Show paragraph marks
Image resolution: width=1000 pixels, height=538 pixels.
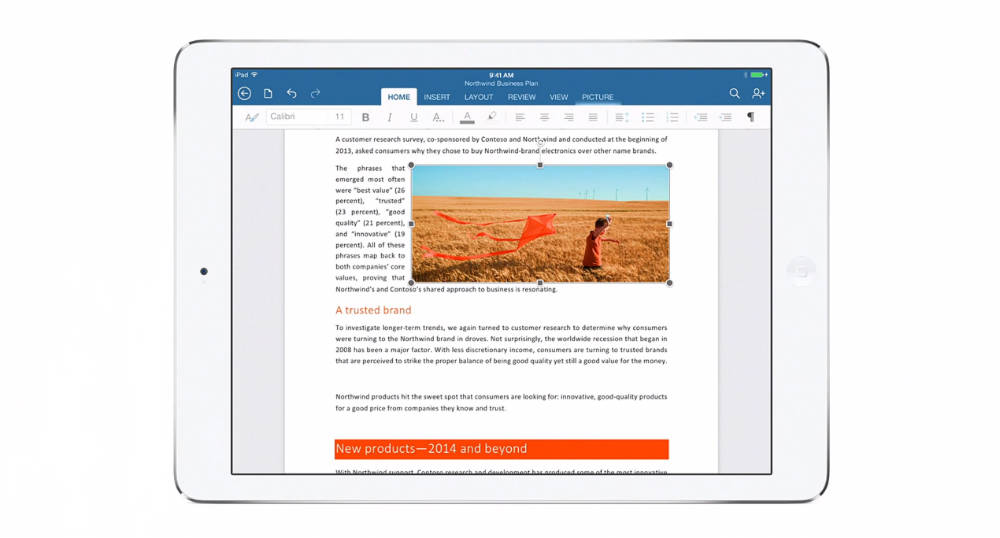point(751,117)
